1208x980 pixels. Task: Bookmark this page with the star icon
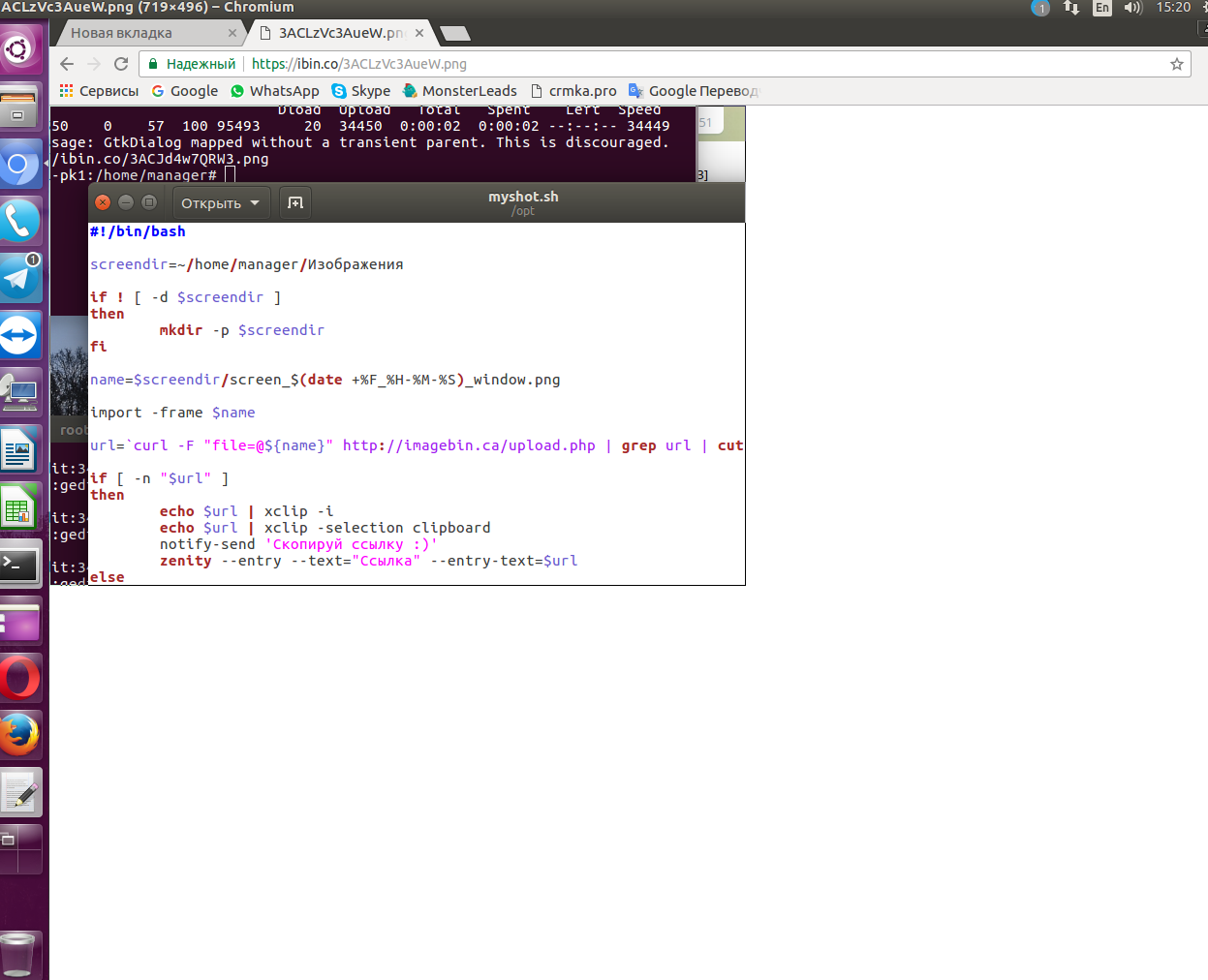[x=1177, y=64]
